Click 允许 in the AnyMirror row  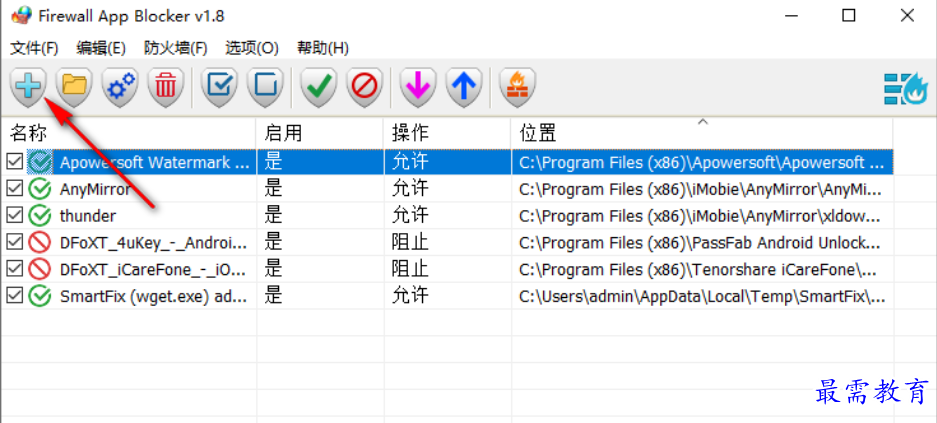pyautogui.click(x=411, y=189)
